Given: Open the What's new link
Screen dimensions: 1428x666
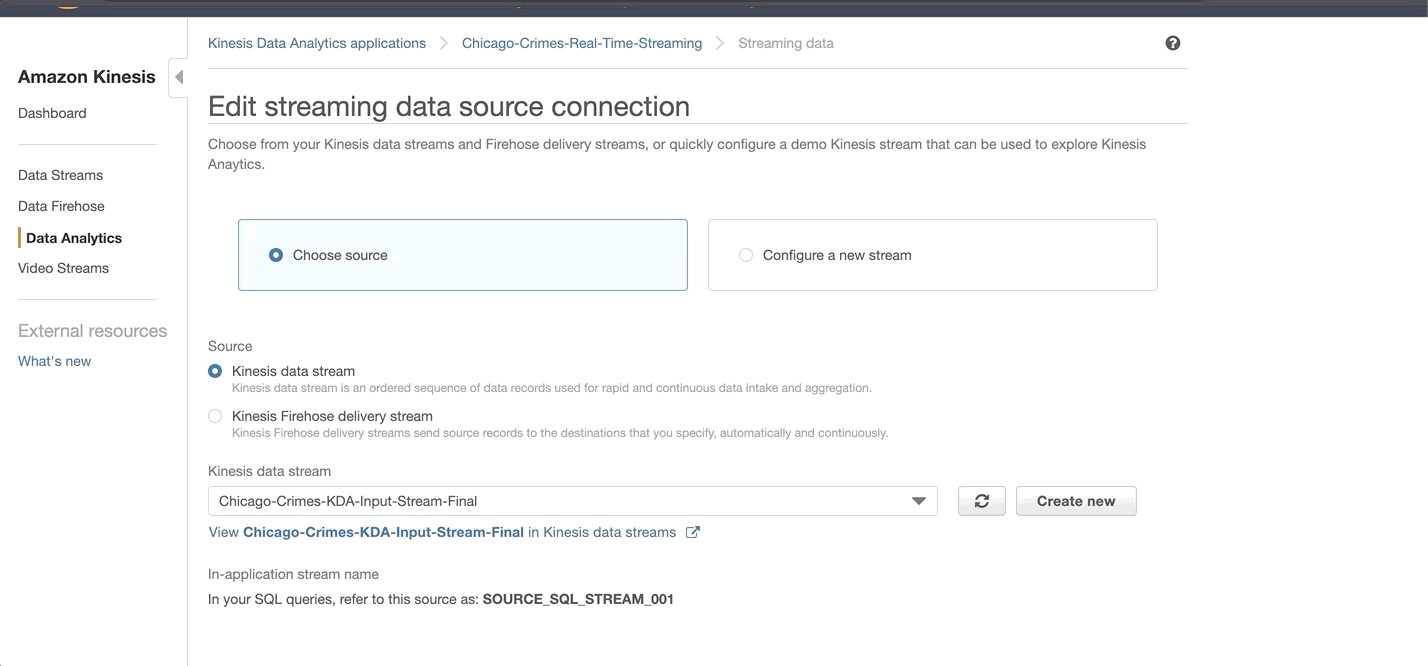Looking at the screenshot, I should 54,361.
